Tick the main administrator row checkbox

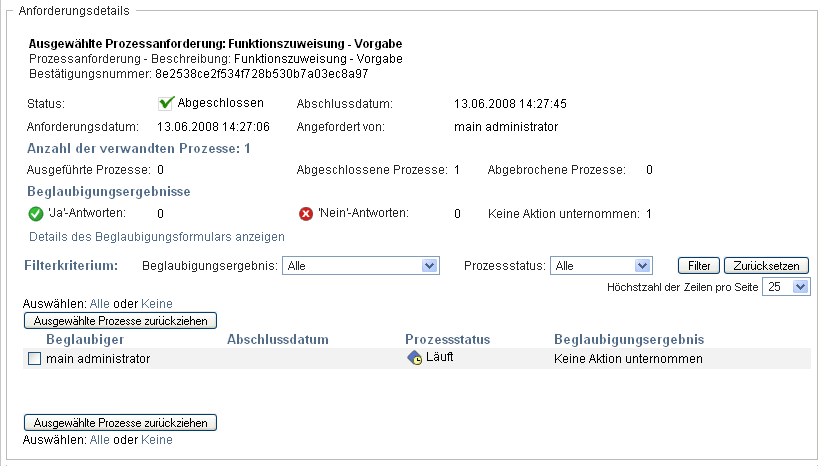click(x=35, y=359)
